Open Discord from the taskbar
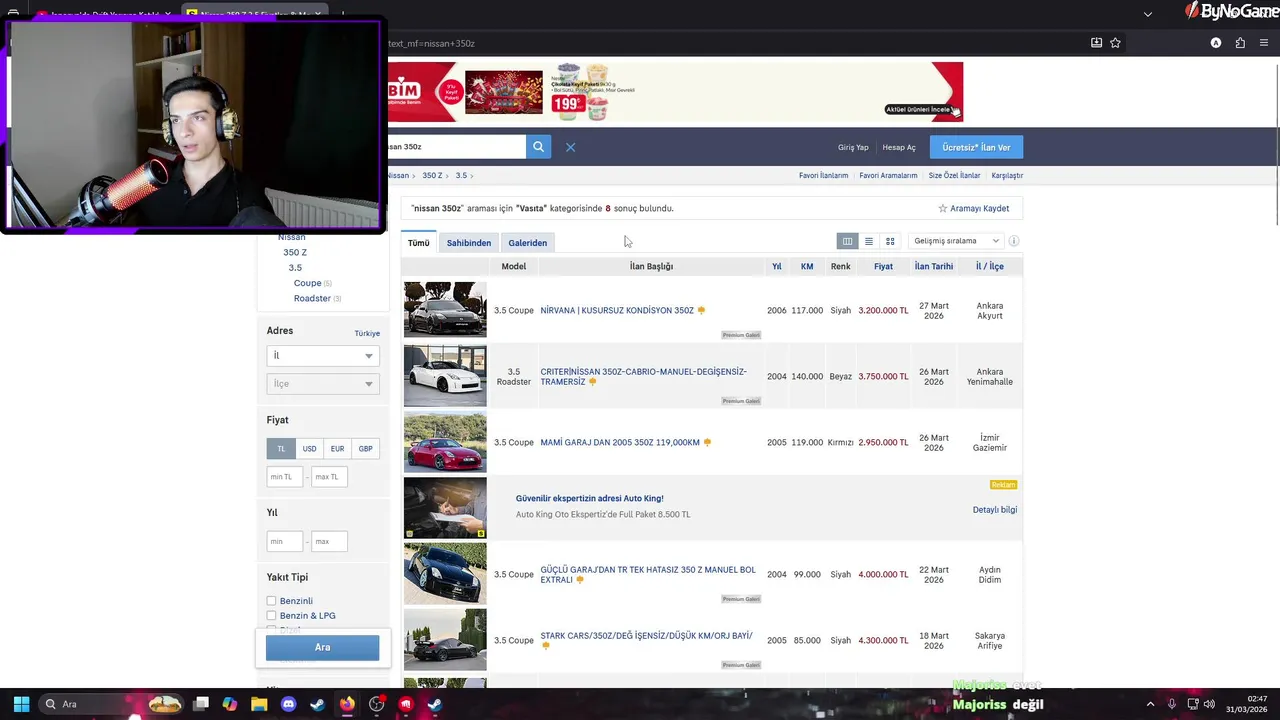 (x=289, y=704)
